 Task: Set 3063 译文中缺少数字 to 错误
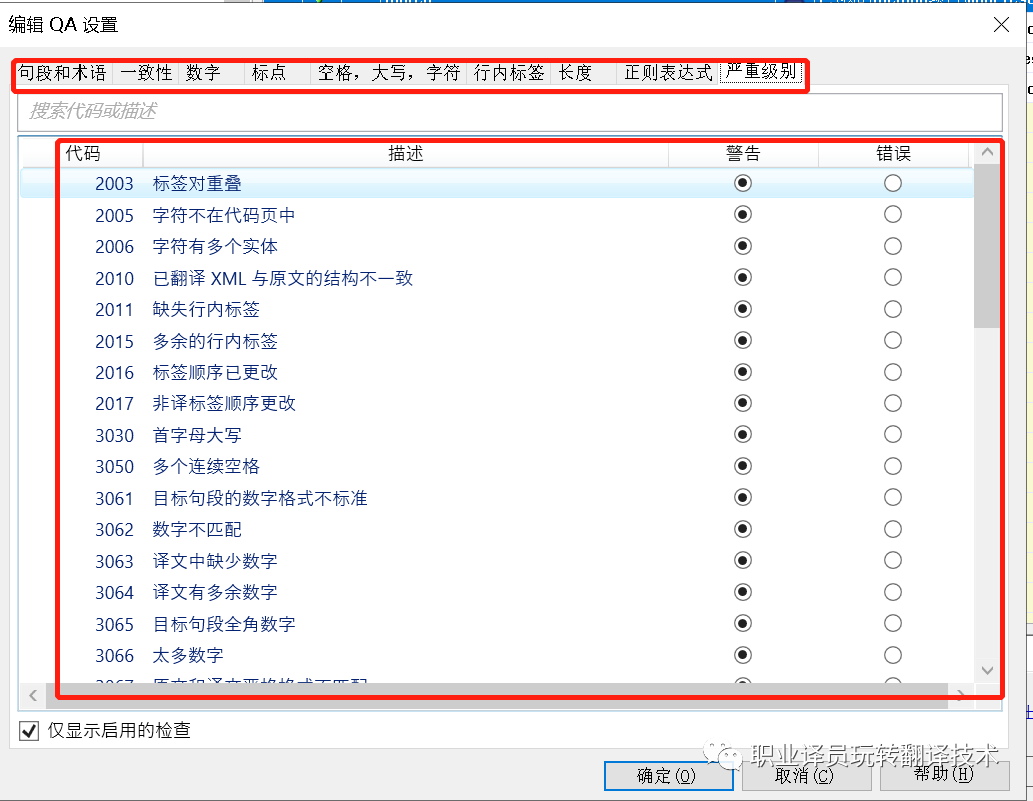click(893, 561)
